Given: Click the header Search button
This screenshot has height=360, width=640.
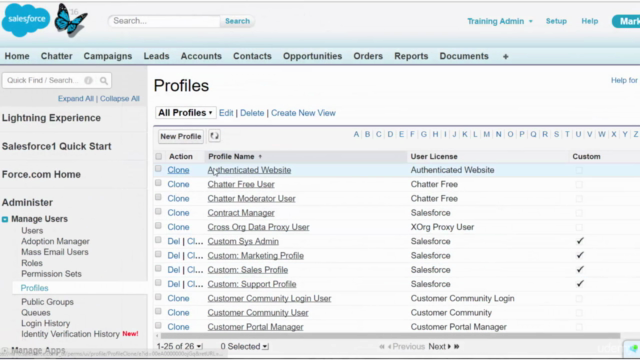Looking at the screenshot, I should click(237, 21).
